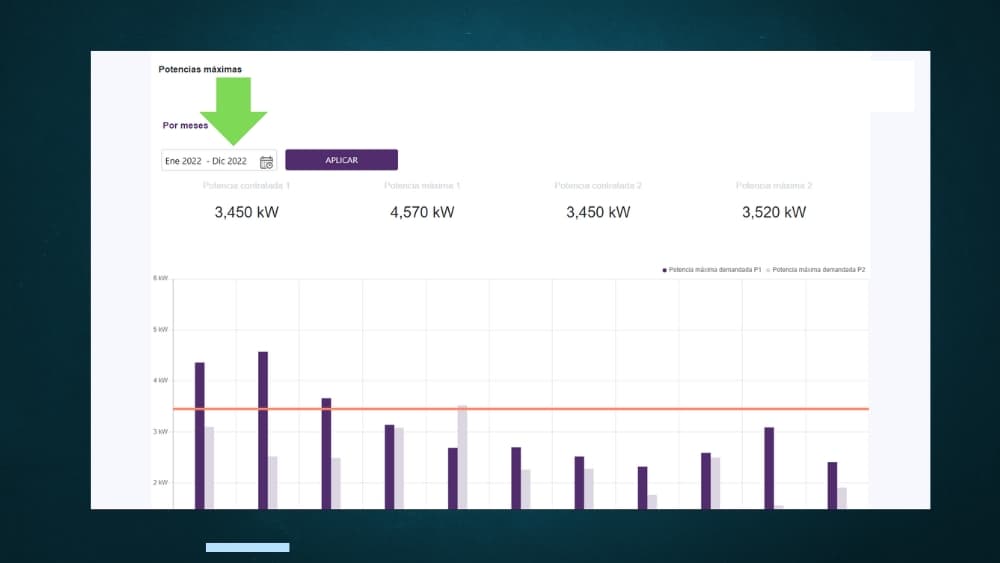Open the calendar date picker icon

point(266,161)
